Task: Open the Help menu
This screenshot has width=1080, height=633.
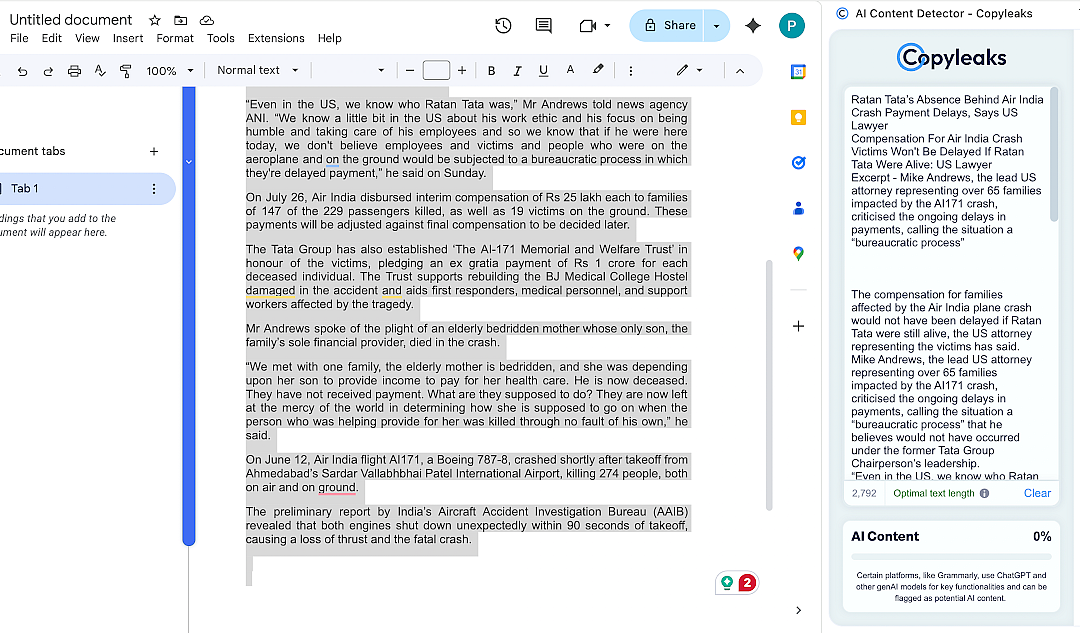Action: [x=329, y=39]
